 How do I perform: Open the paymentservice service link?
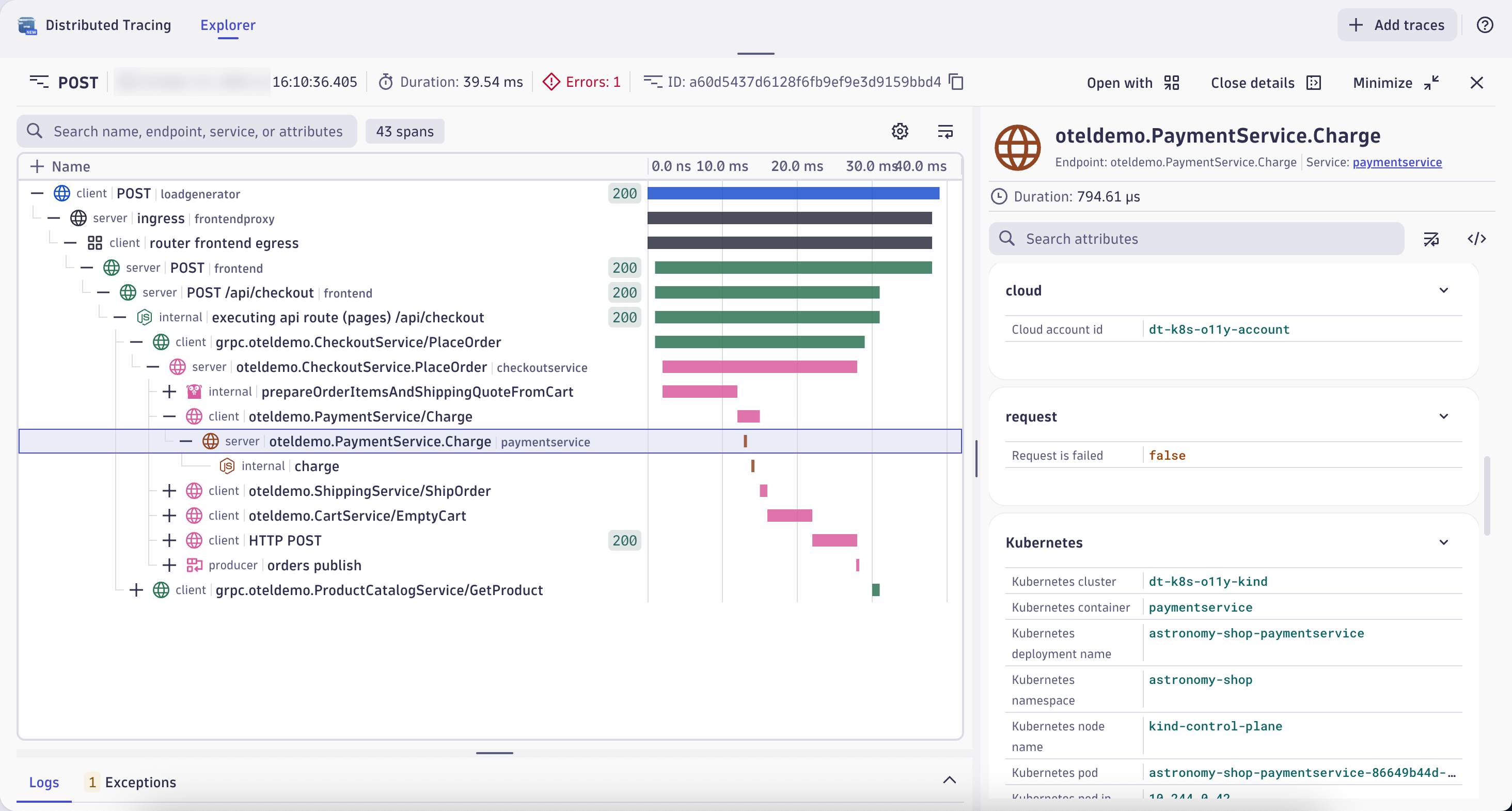click(x=1397, y=162)
